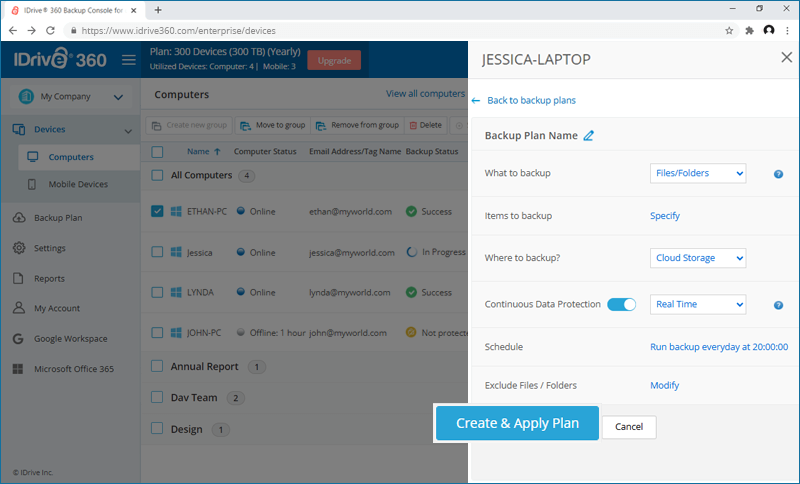Uncheck the ETHAN-PC checkbox
The image size is (800, 484).
[x=157, y=211]
